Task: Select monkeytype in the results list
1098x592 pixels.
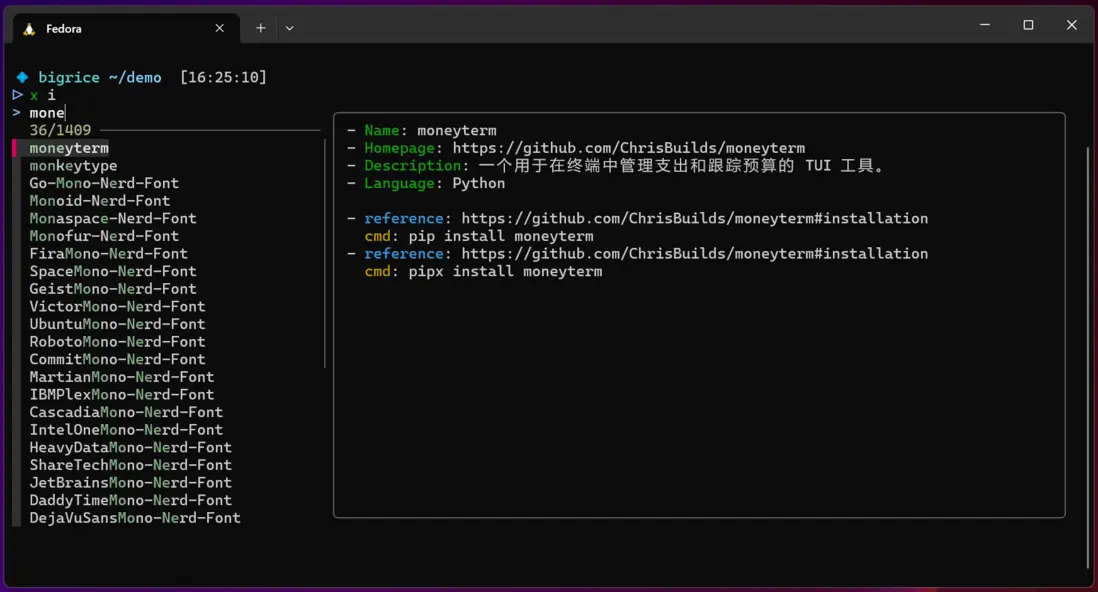Action: [x=73, y=166]
